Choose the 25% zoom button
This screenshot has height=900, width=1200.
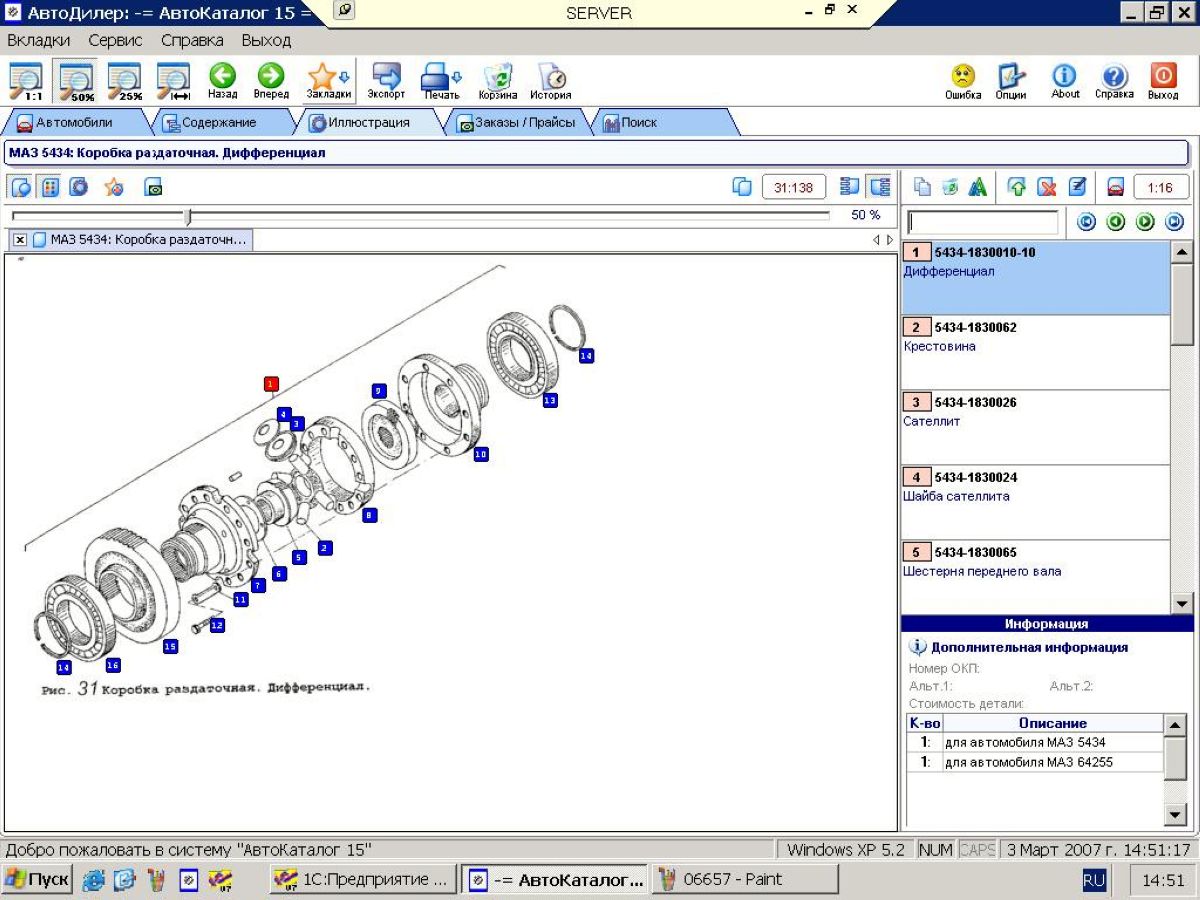[x=125, y=81]
